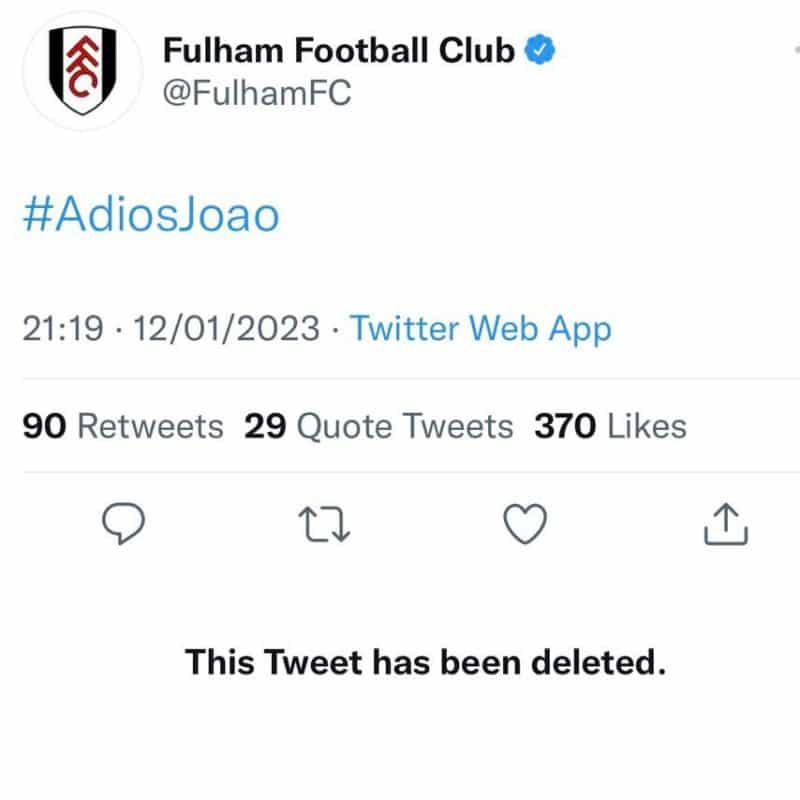
Task: Click the number 370 likes count
Action: click(565, 426)
